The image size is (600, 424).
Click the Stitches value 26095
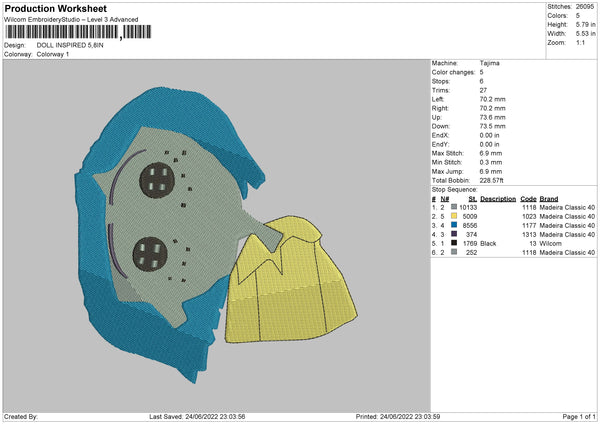pyautogui.click(x=585, y=7)
